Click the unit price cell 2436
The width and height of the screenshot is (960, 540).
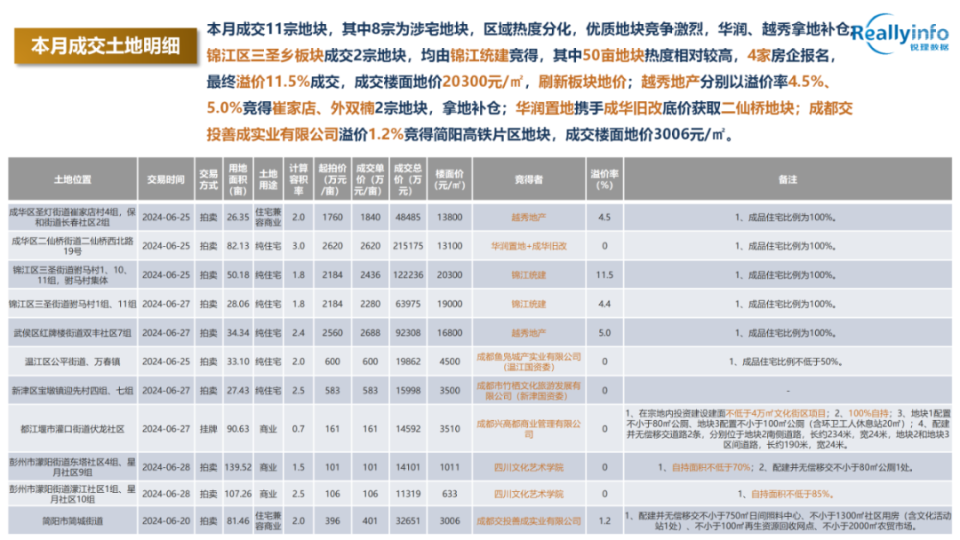pyautogui.click(x=370, y=275)
